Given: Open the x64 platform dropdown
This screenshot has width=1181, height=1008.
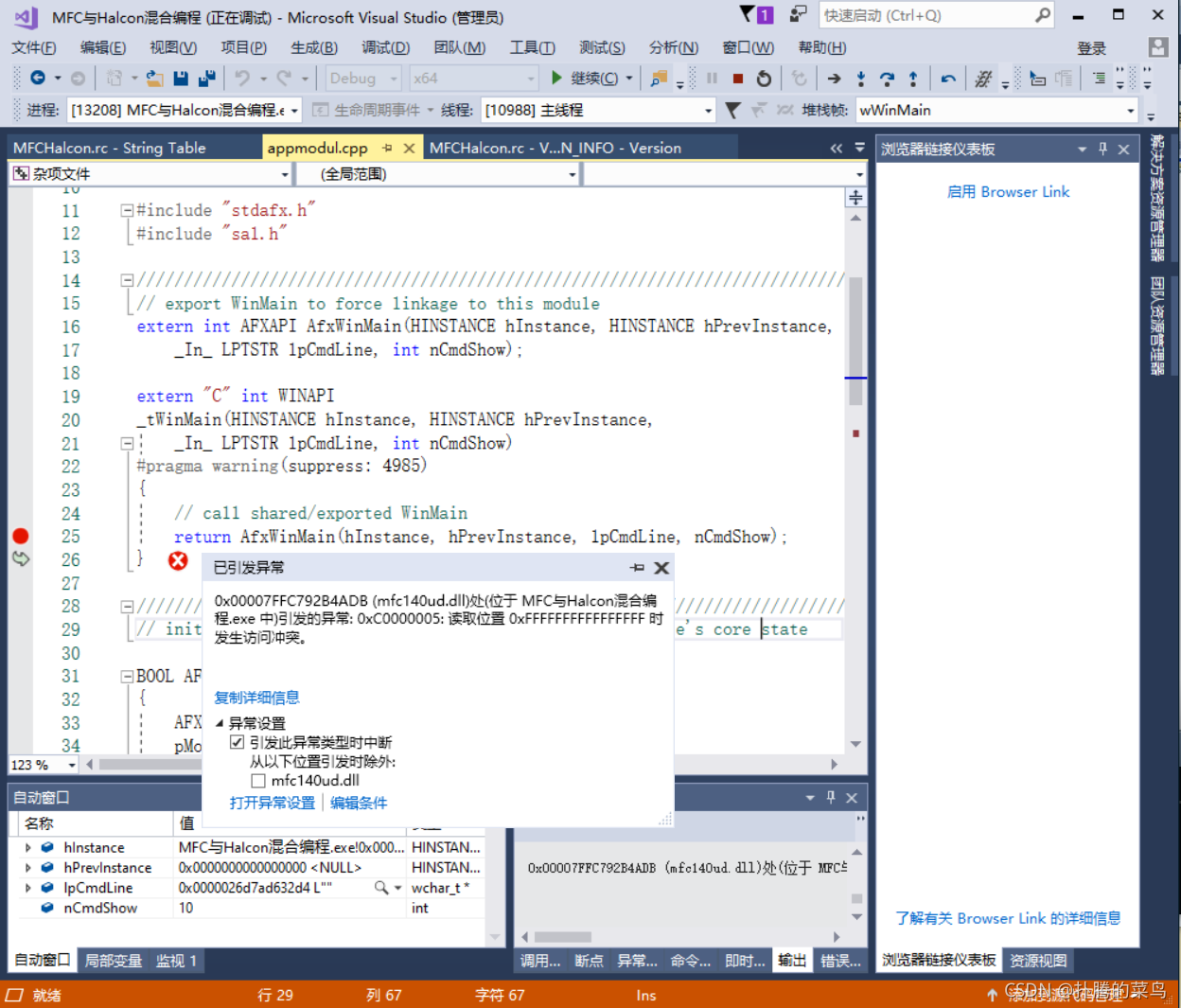Looking at the screenshot, I should (x=474, y=79).
